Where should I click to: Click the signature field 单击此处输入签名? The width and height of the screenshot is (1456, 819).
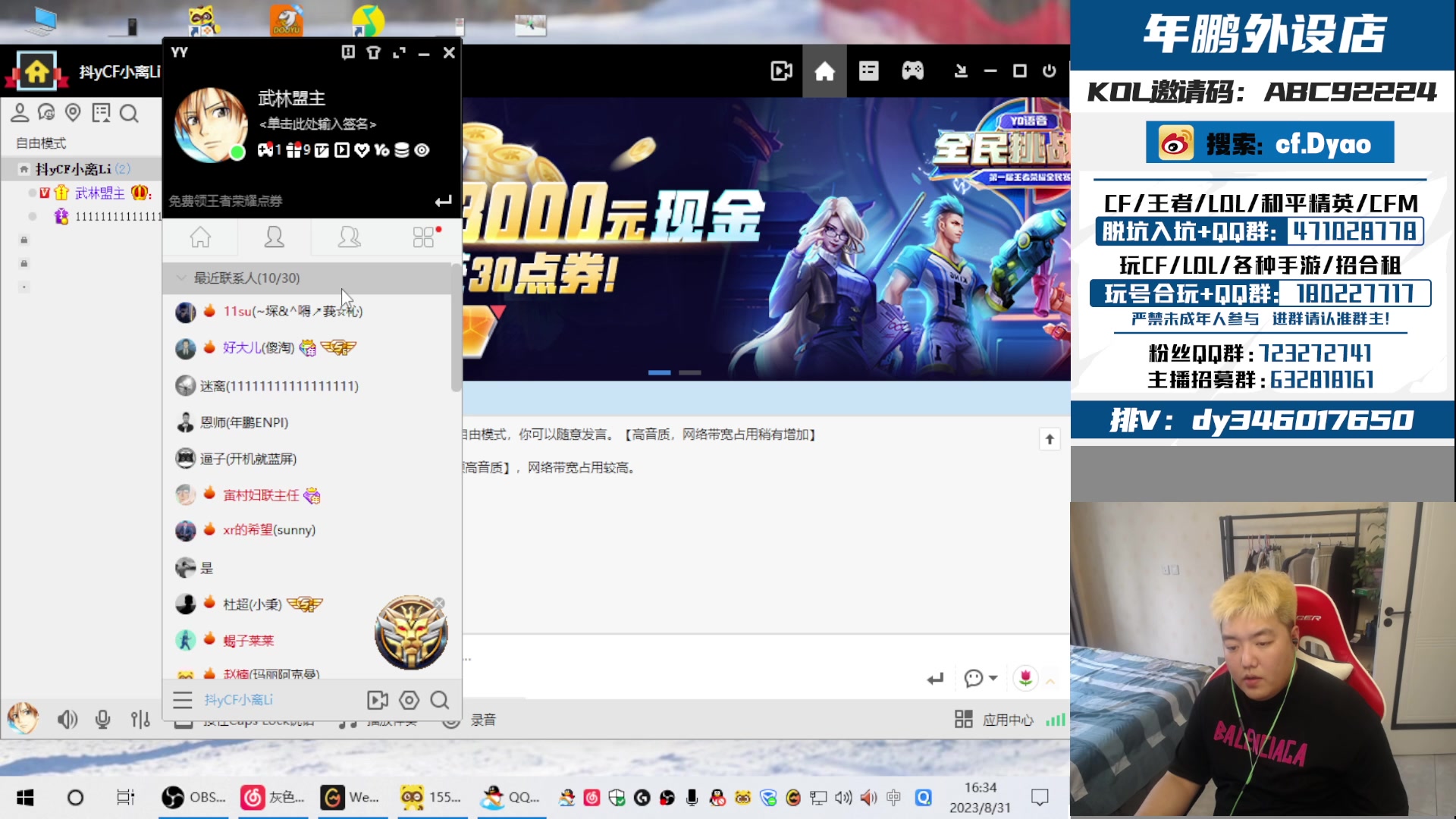(318, 124)
